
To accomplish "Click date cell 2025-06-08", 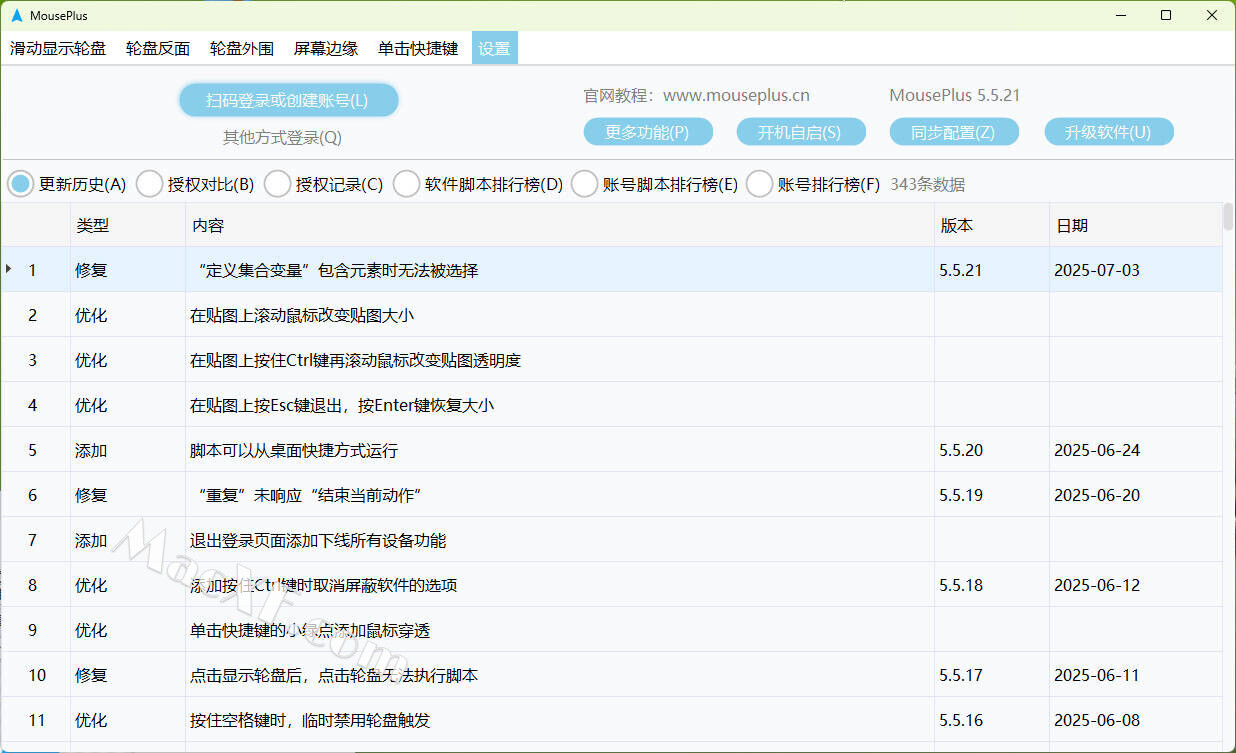I will tap(1136, 720).
